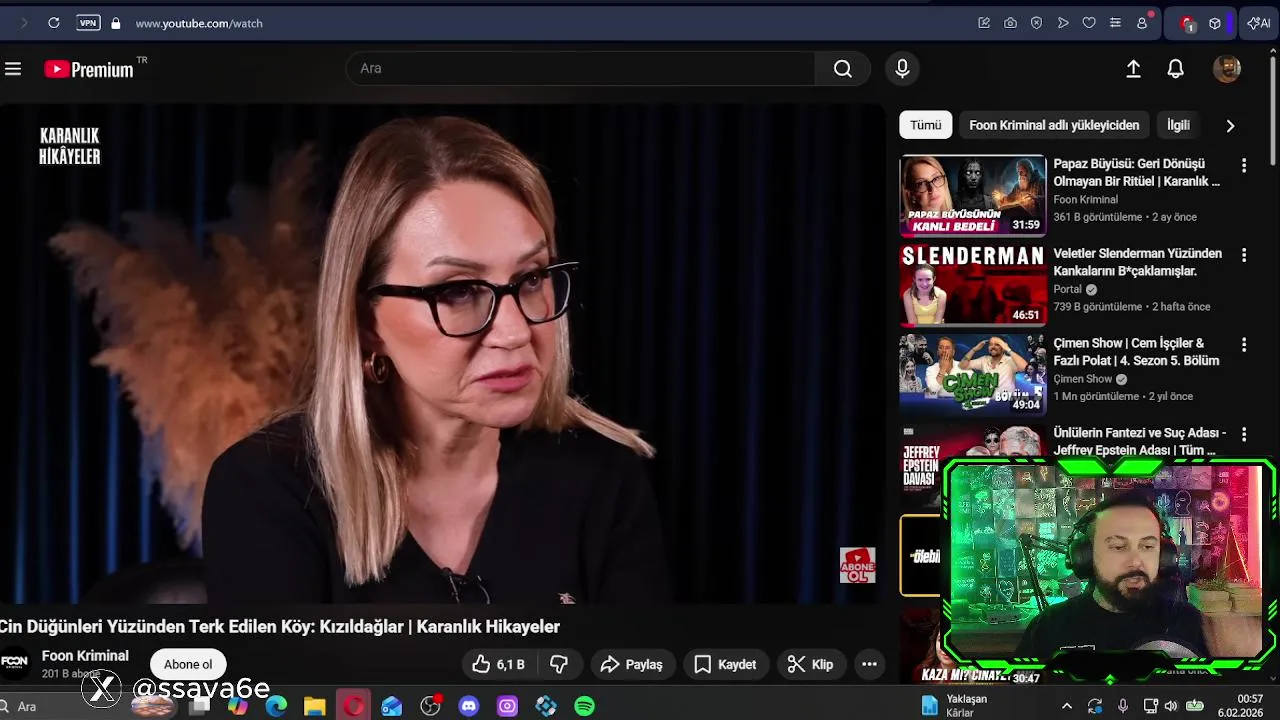Open Outlook from taskbar

click(392, 707)
